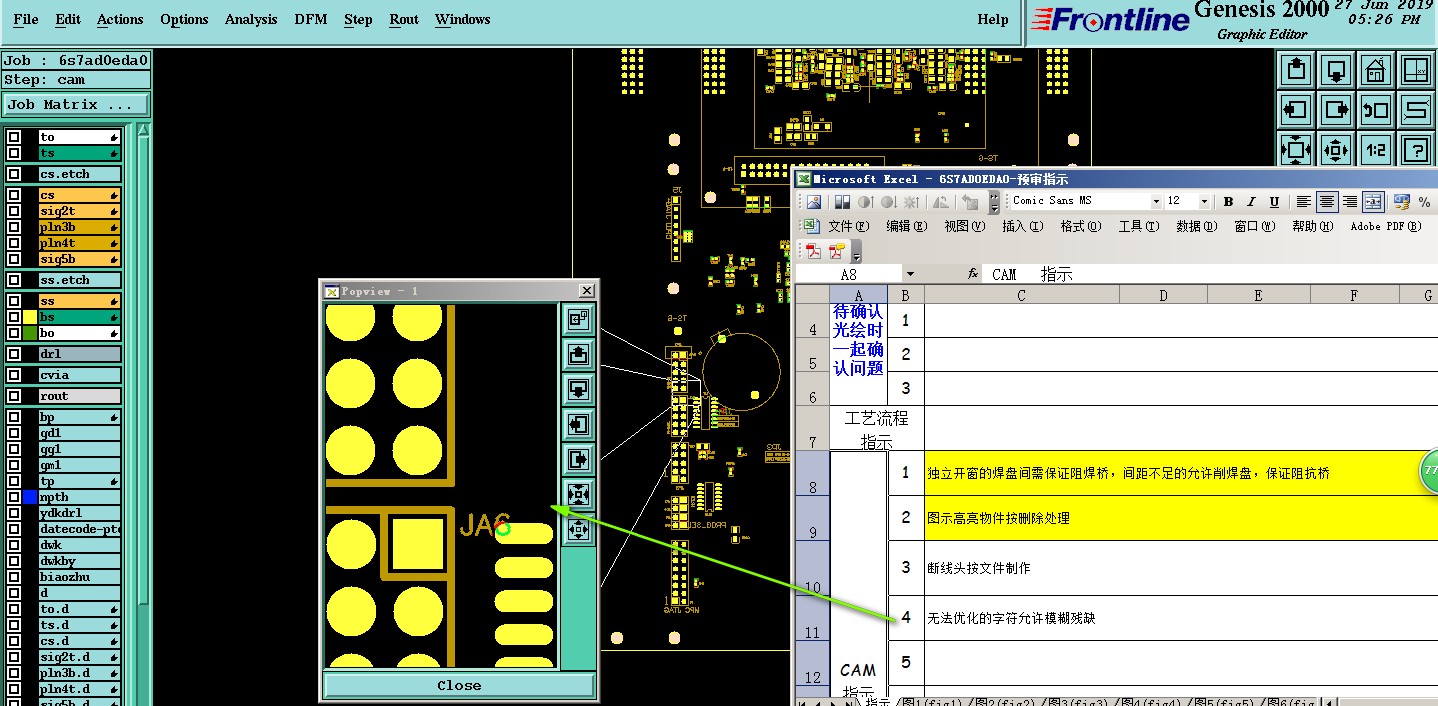Screen dimensions: 1438x706
Task: Toggle display checkbox for layer ts
Action: pos(14,153)
